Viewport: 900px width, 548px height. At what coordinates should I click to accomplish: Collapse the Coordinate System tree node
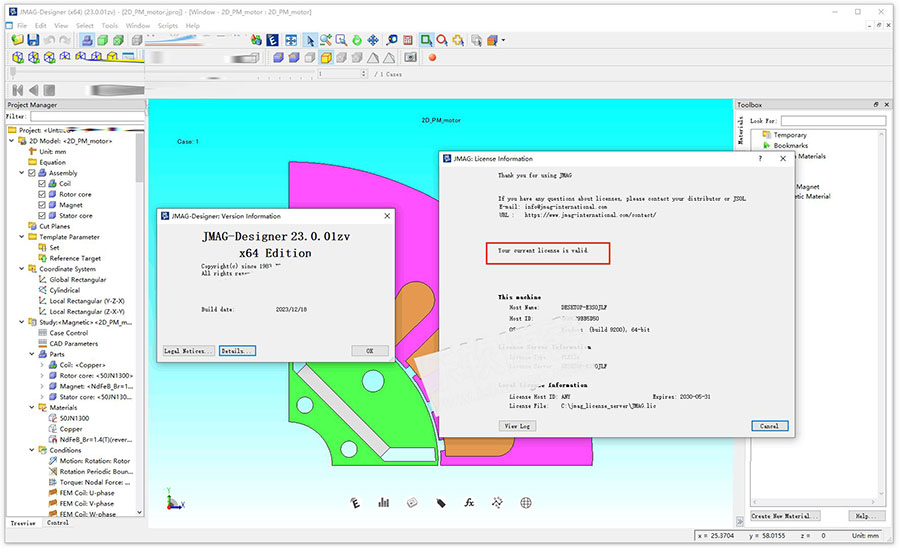(21, 269)
